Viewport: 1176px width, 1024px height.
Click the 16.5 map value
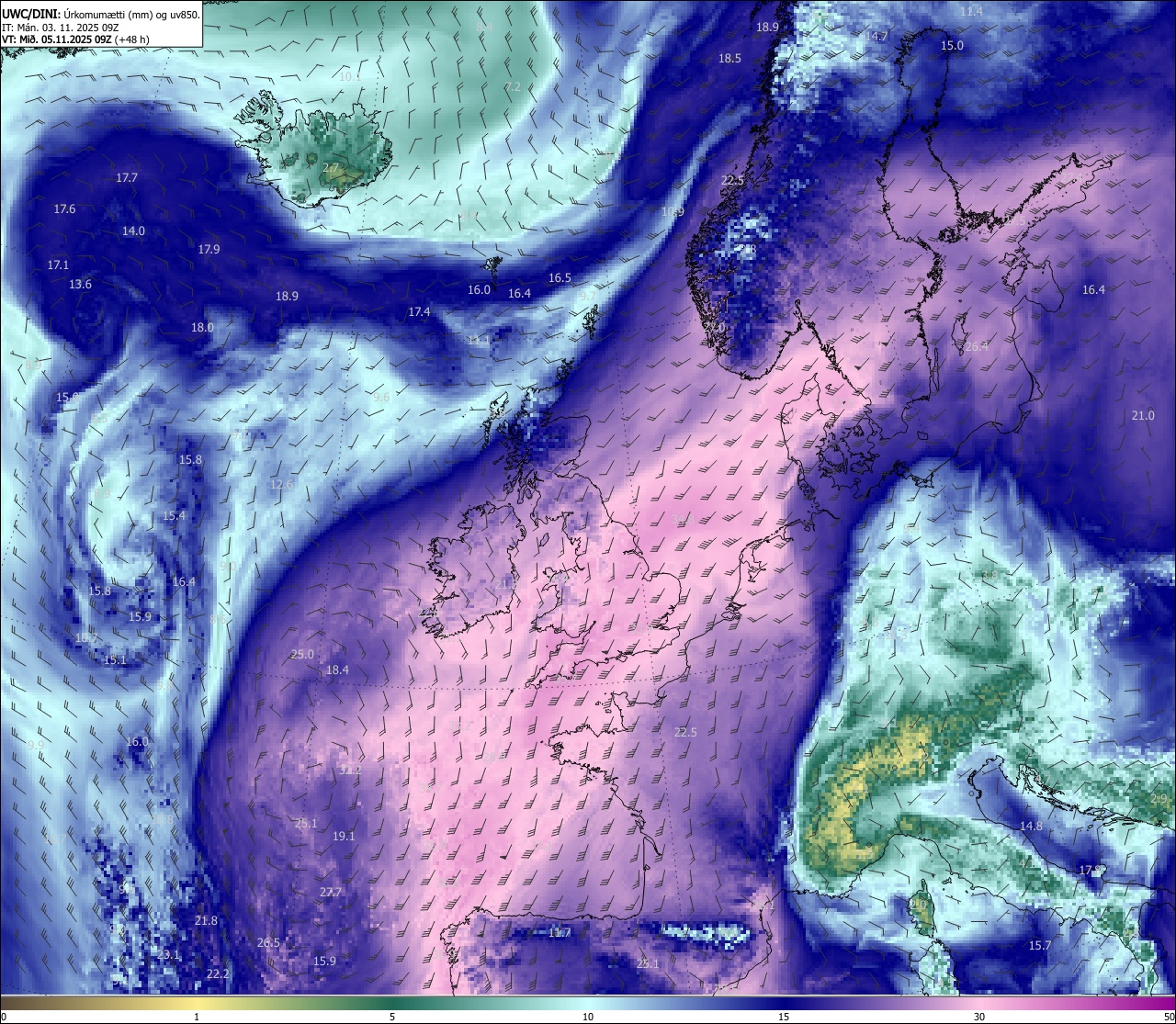click(x=560, y=278)
